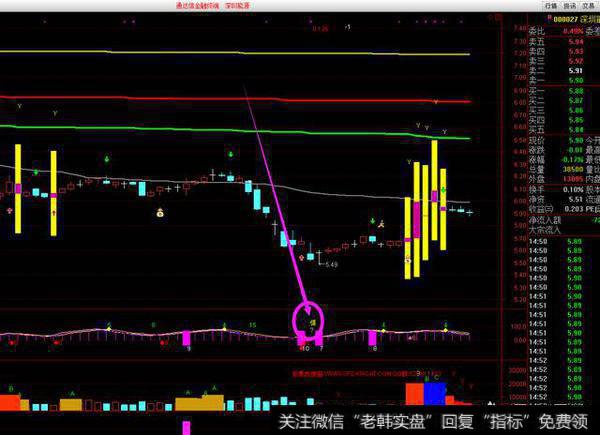Click the 现价 current price label

tap(536, 140)
